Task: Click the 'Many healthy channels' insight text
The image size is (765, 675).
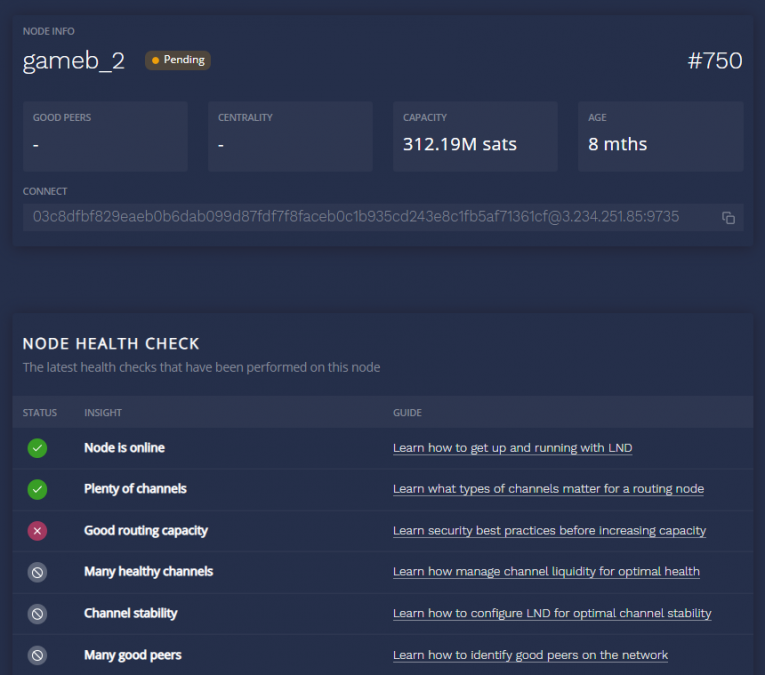Action: click(x=148, y=572)
